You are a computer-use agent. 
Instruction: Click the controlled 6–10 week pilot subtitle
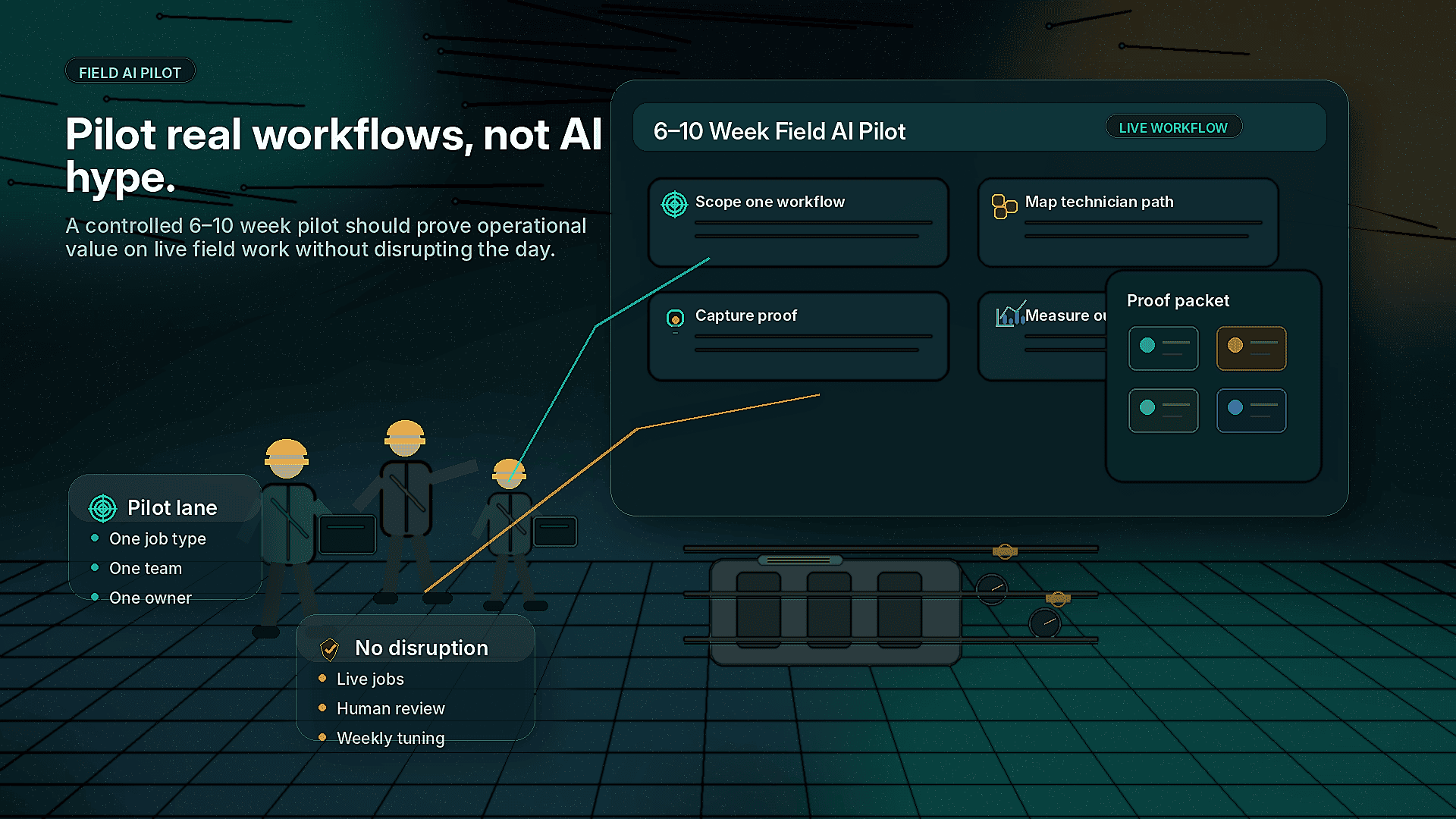click(326, 237)
